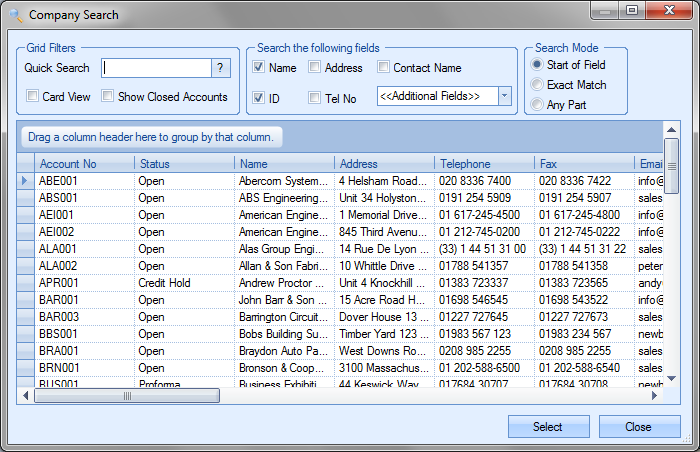Click the Company Search title bar icon

pyautogui.click(x=14, y=15)
